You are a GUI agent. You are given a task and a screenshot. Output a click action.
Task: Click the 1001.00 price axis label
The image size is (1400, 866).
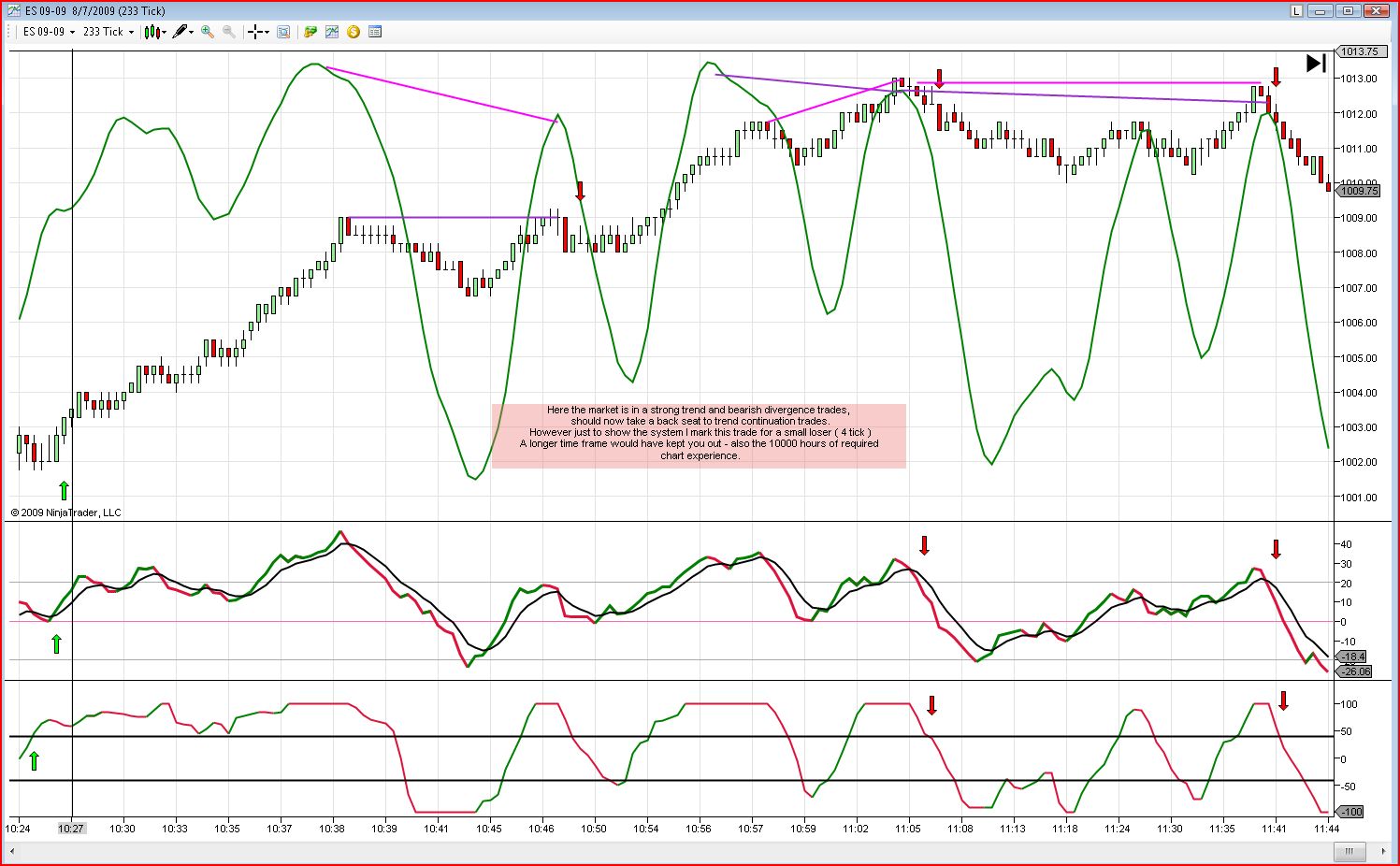(1359, 498)
